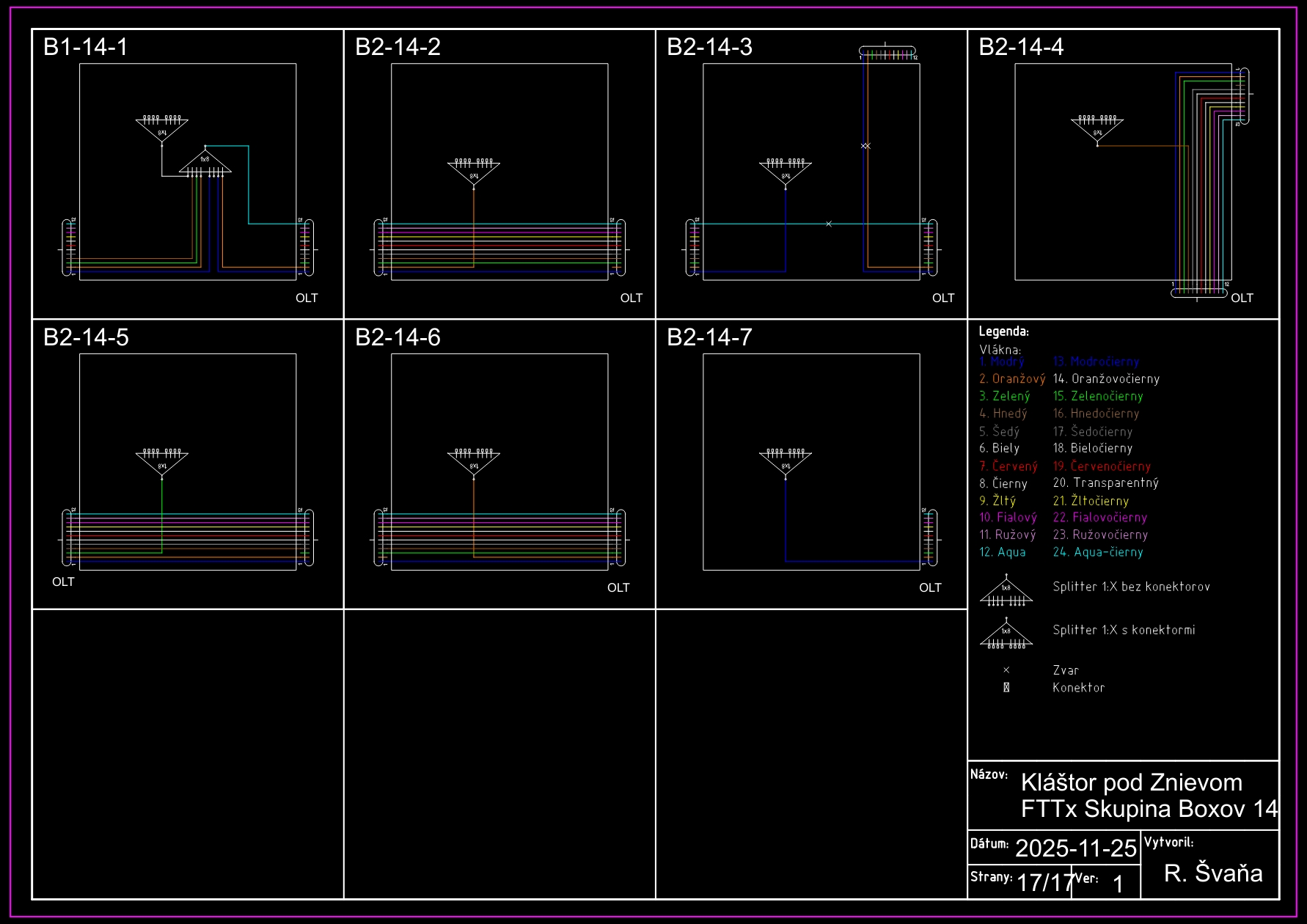Click the '7. Červený' red legend entry
The height and width of the screenshot is (924, 1307).
pos(1008,466)
